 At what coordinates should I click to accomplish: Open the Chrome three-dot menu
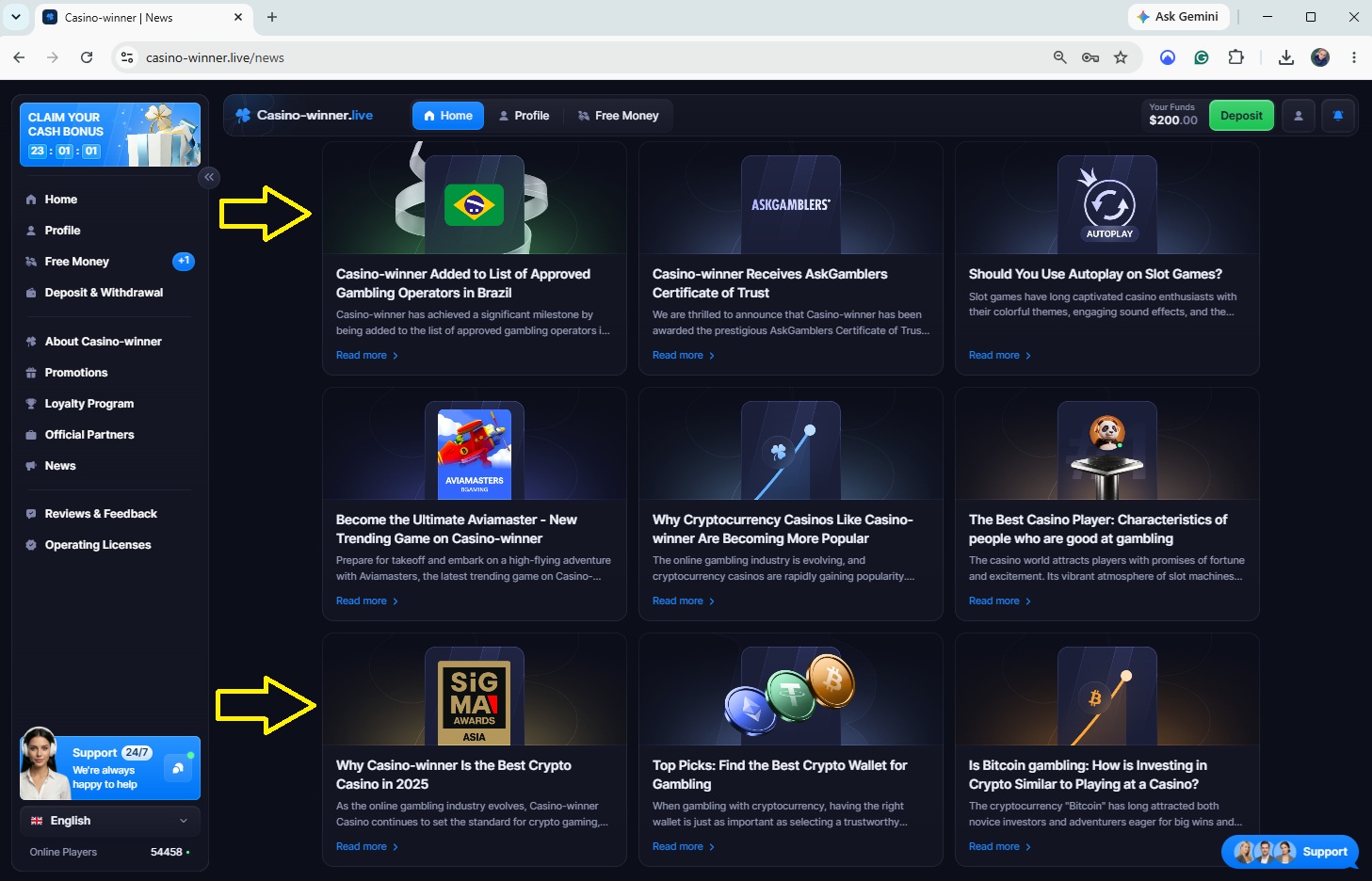(x=1354, y=57)
